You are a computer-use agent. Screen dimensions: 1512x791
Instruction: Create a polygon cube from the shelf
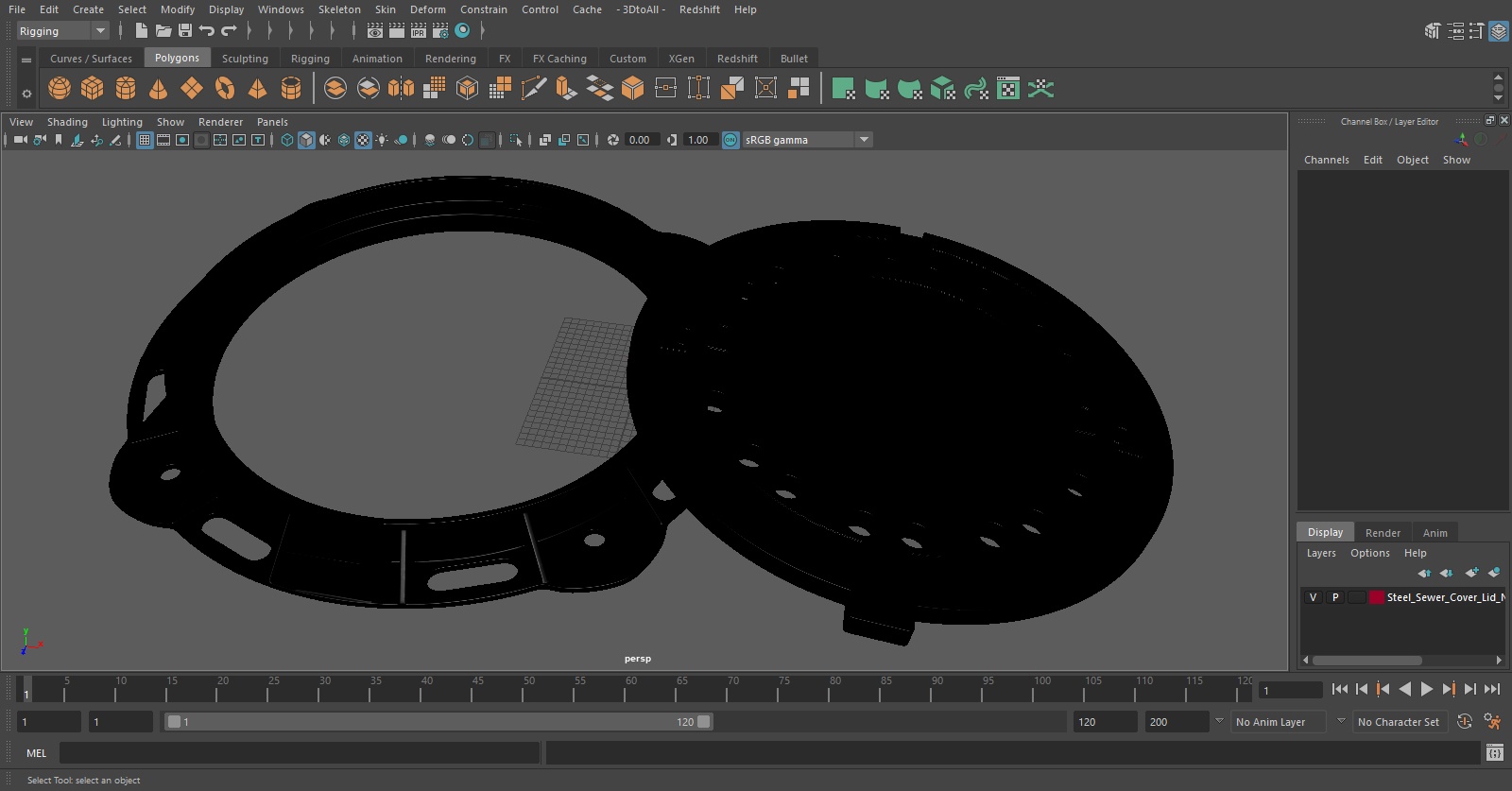click(93, 89)
